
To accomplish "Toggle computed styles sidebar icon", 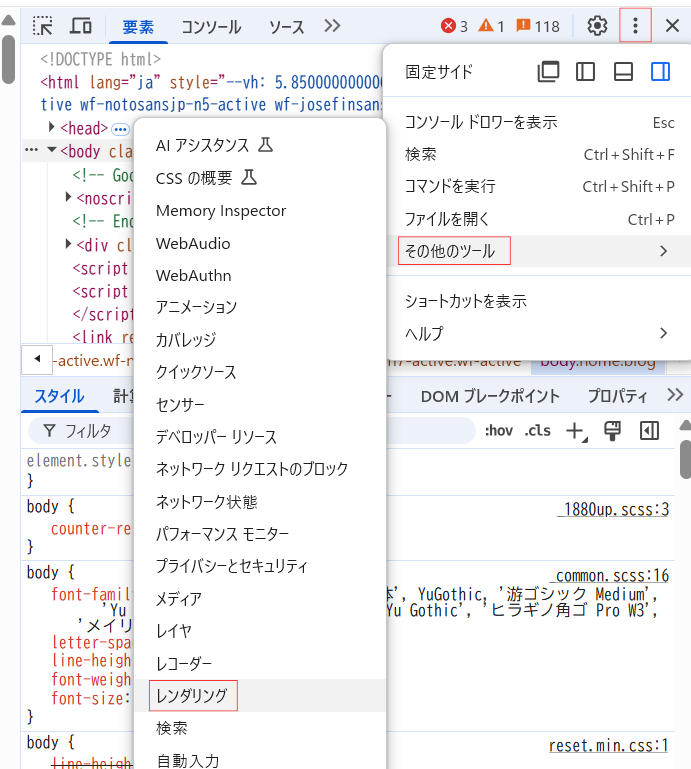I will [649, 431].
